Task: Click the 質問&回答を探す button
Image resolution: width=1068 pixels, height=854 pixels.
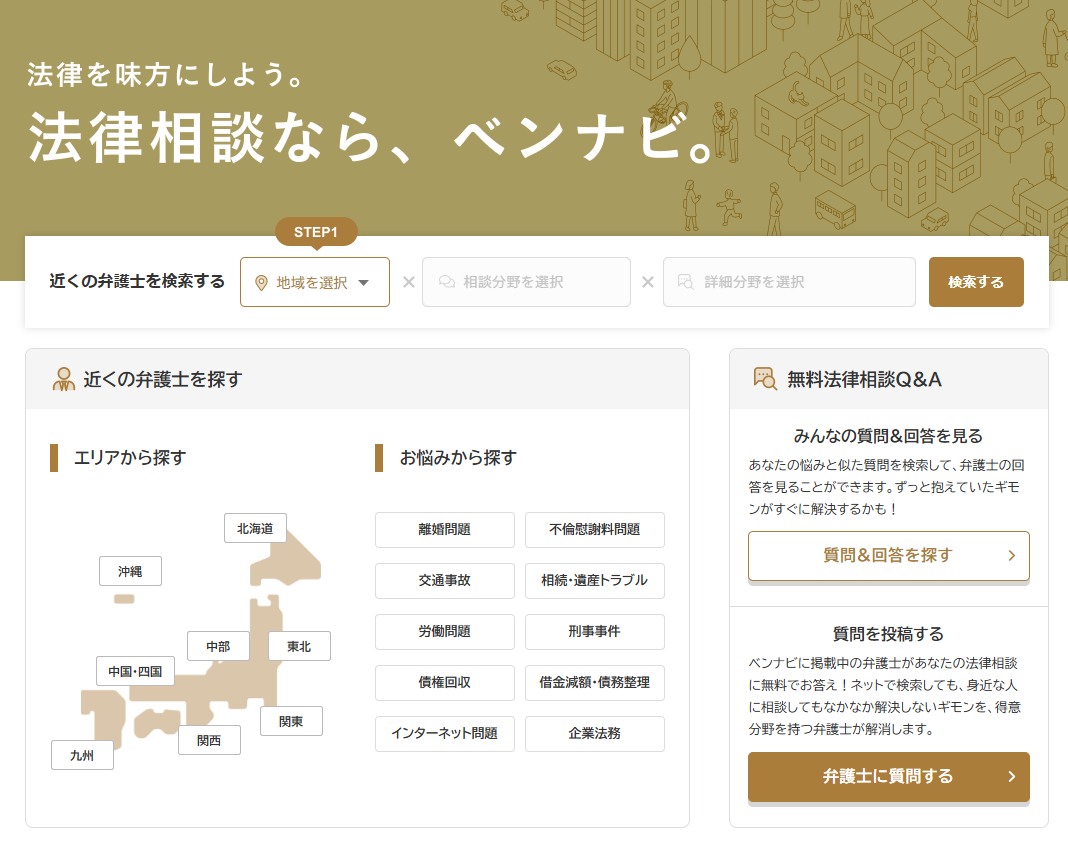Action: point(888,556)
